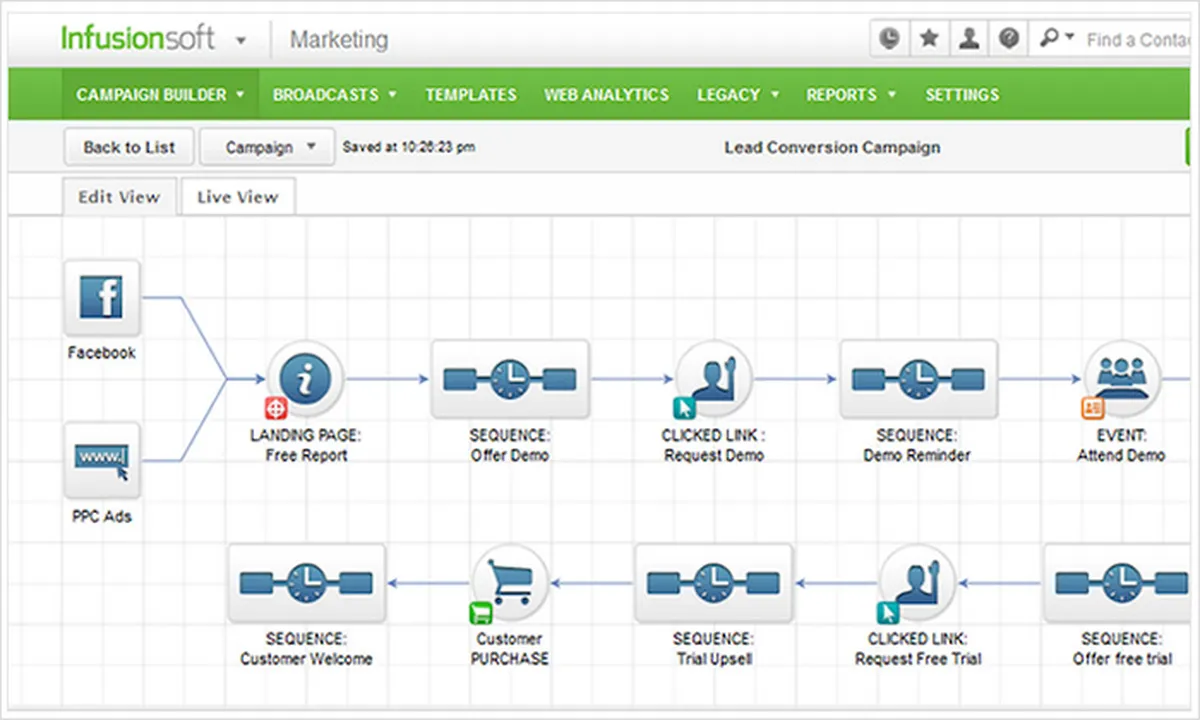Click the Lead Conversion Campaign title
The height and width of the screenshot is (720, 1200).
832,147
